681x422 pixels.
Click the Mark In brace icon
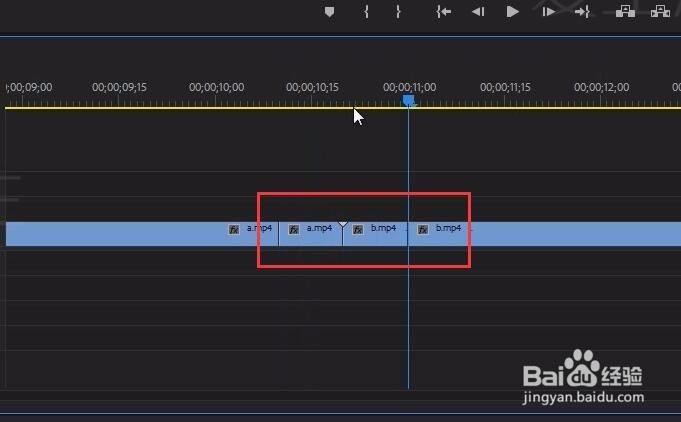(366, 12)
